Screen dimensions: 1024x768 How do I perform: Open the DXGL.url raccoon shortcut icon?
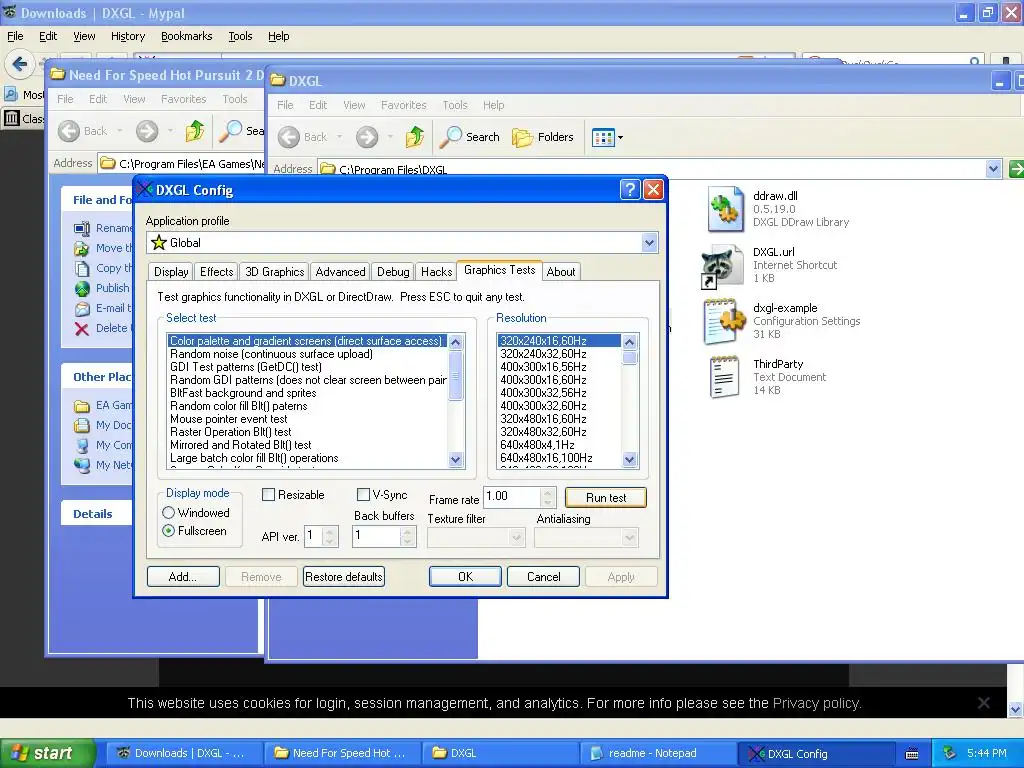click(722, 266)
